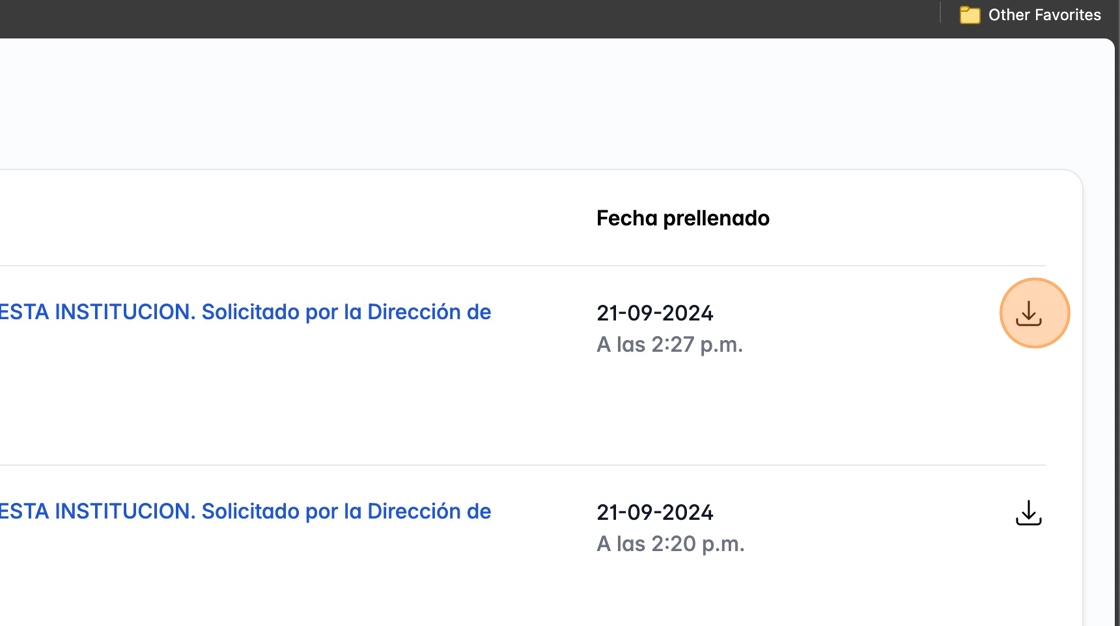Click the "A las 2:27 p.m." time text

[x=670, y=345]
